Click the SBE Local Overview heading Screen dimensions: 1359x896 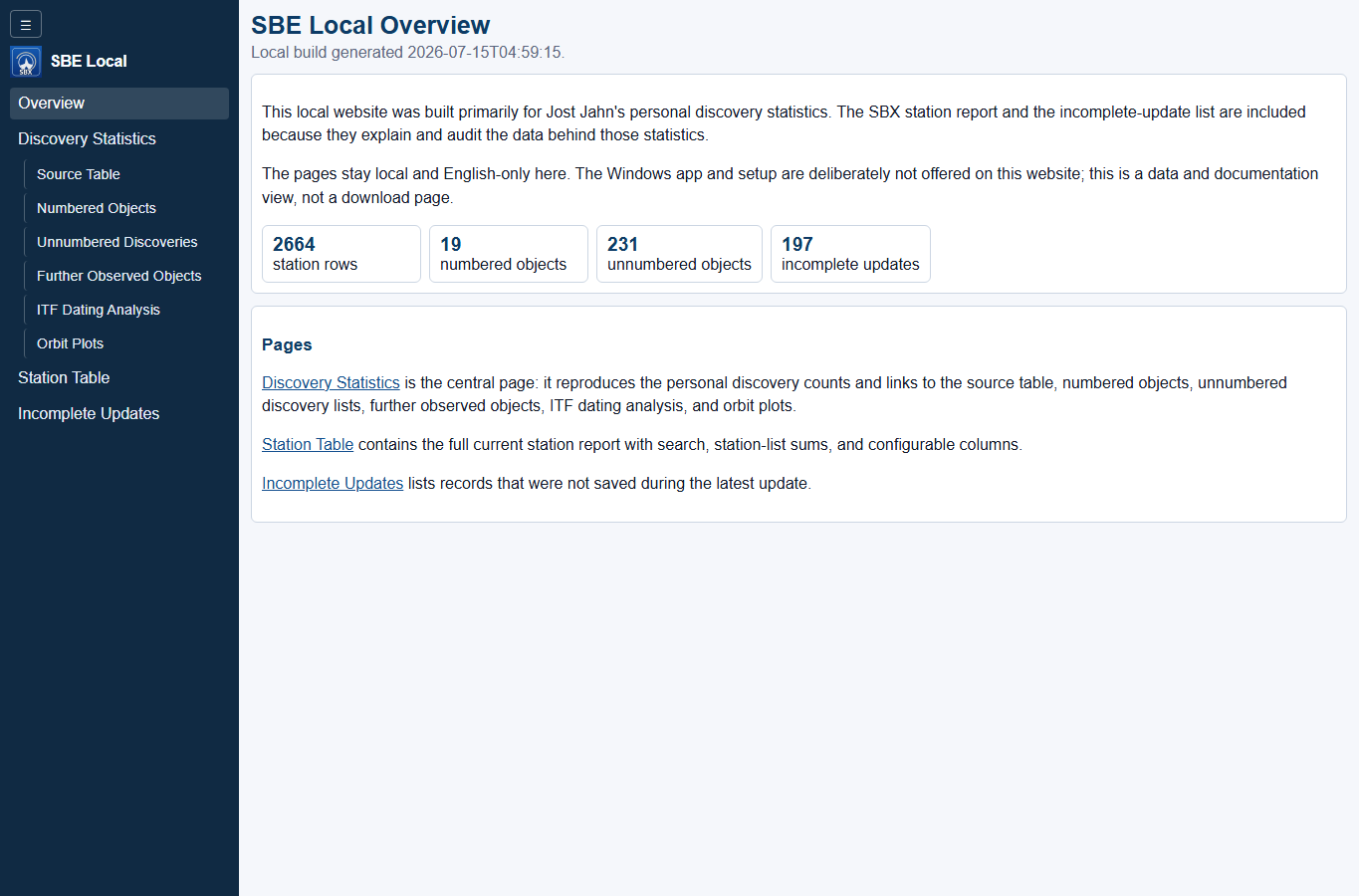point(370,26)
